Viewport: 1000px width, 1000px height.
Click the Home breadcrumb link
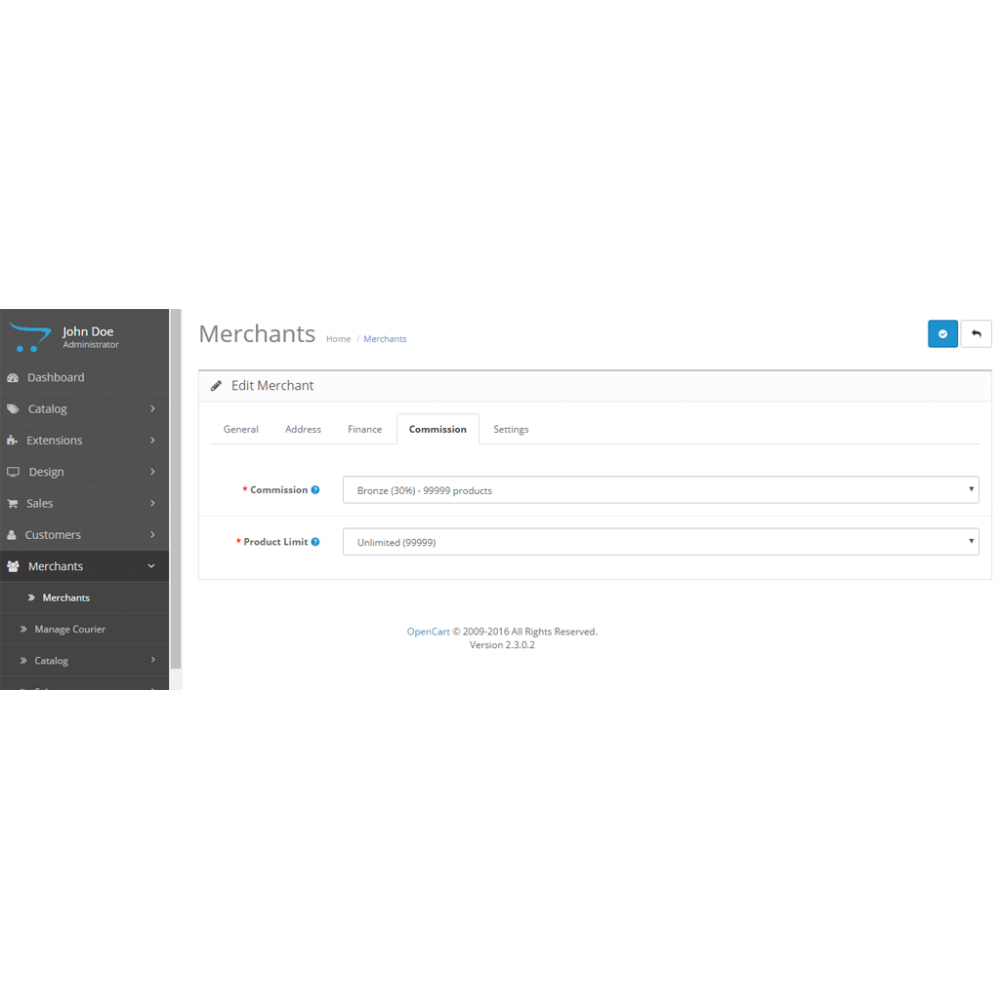point(338,338)
